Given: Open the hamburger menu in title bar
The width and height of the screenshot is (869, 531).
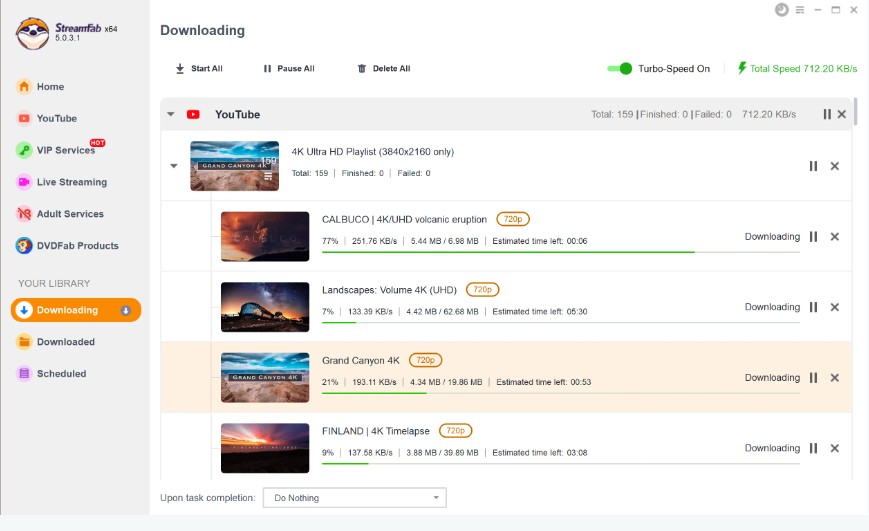Looking at the screenshot, I should coord(800,10).
